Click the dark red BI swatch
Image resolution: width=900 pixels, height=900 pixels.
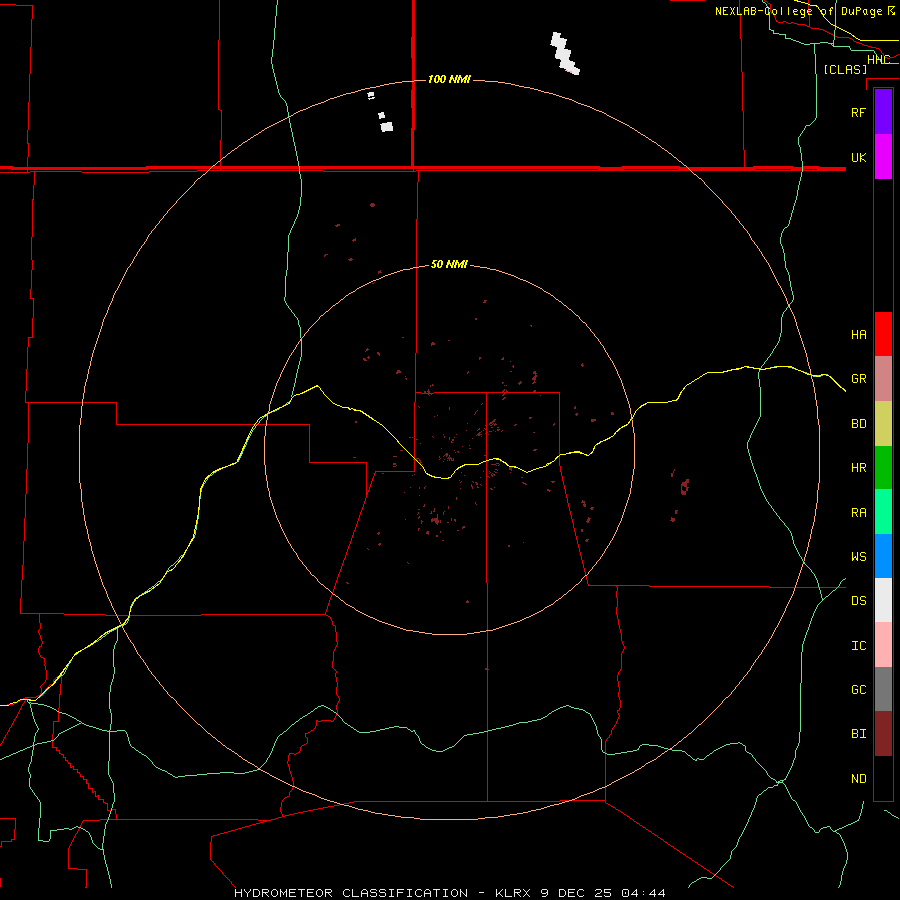tap(883, 734)
